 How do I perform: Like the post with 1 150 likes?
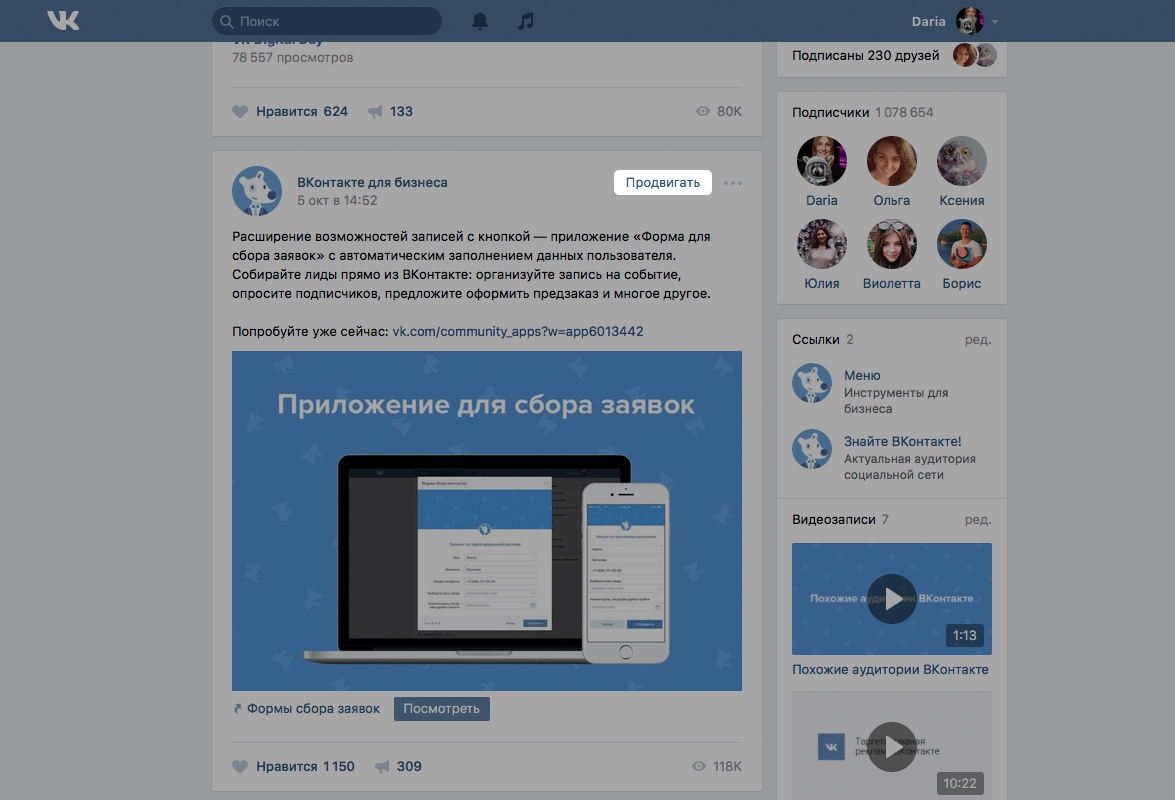293,766
